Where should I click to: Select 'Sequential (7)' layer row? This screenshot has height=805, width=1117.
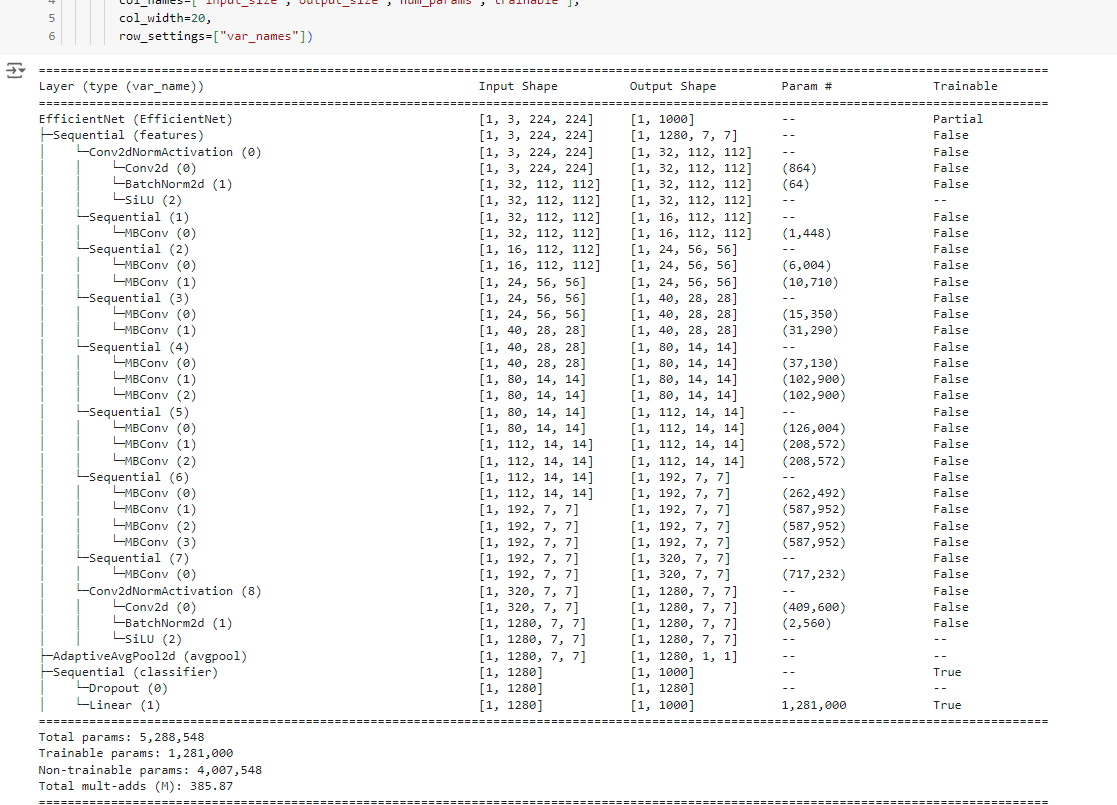[139, 558]
